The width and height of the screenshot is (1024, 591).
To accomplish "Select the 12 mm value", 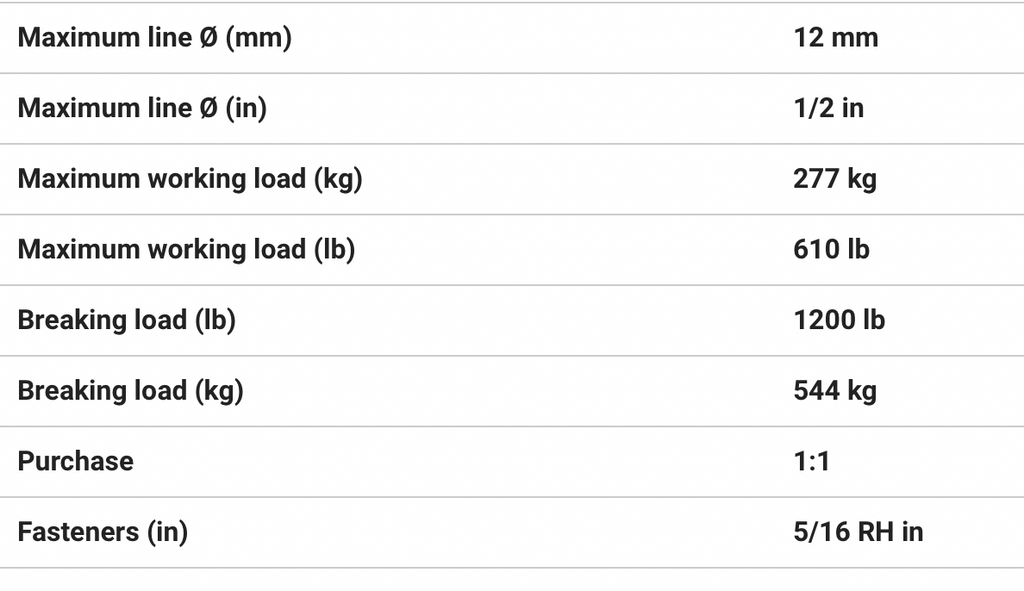I will coord(835,38).
